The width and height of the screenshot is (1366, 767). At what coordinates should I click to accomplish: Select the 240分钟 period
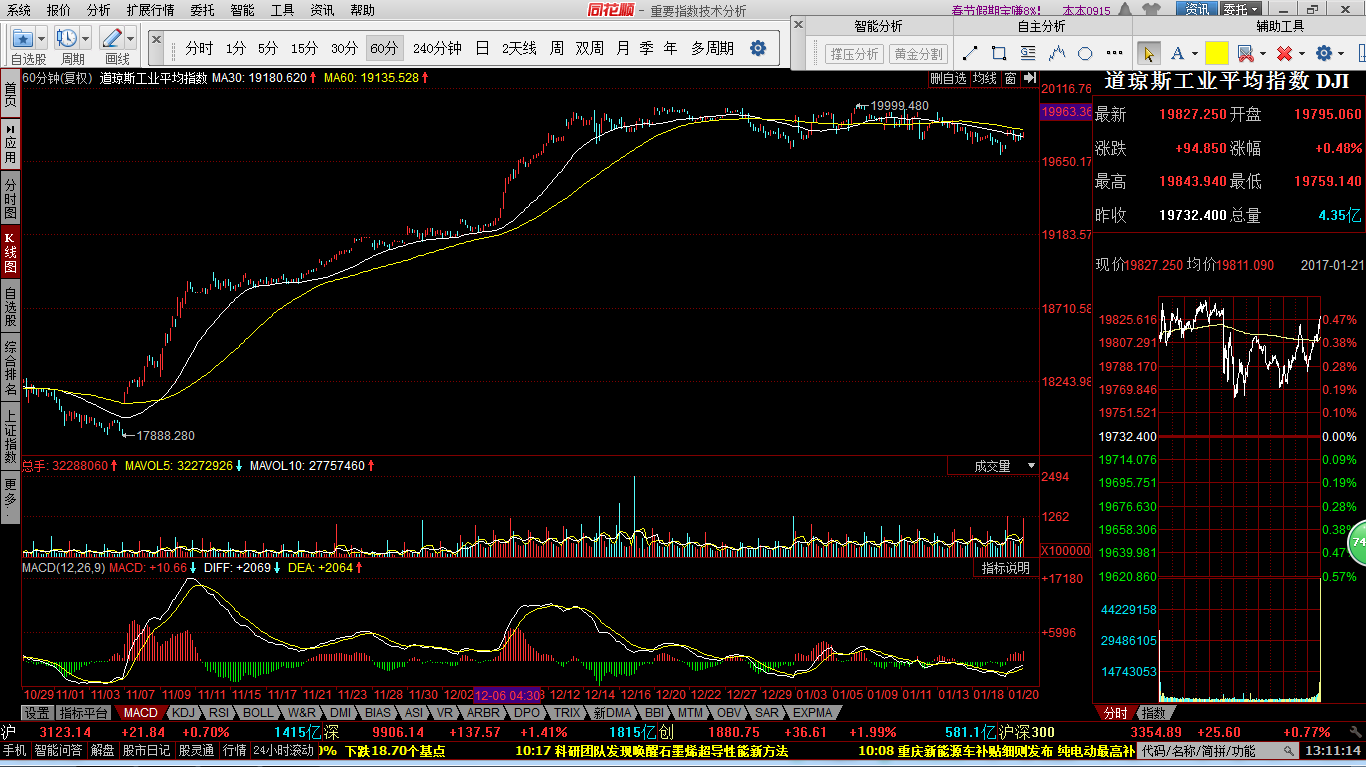tap(437, 48)
